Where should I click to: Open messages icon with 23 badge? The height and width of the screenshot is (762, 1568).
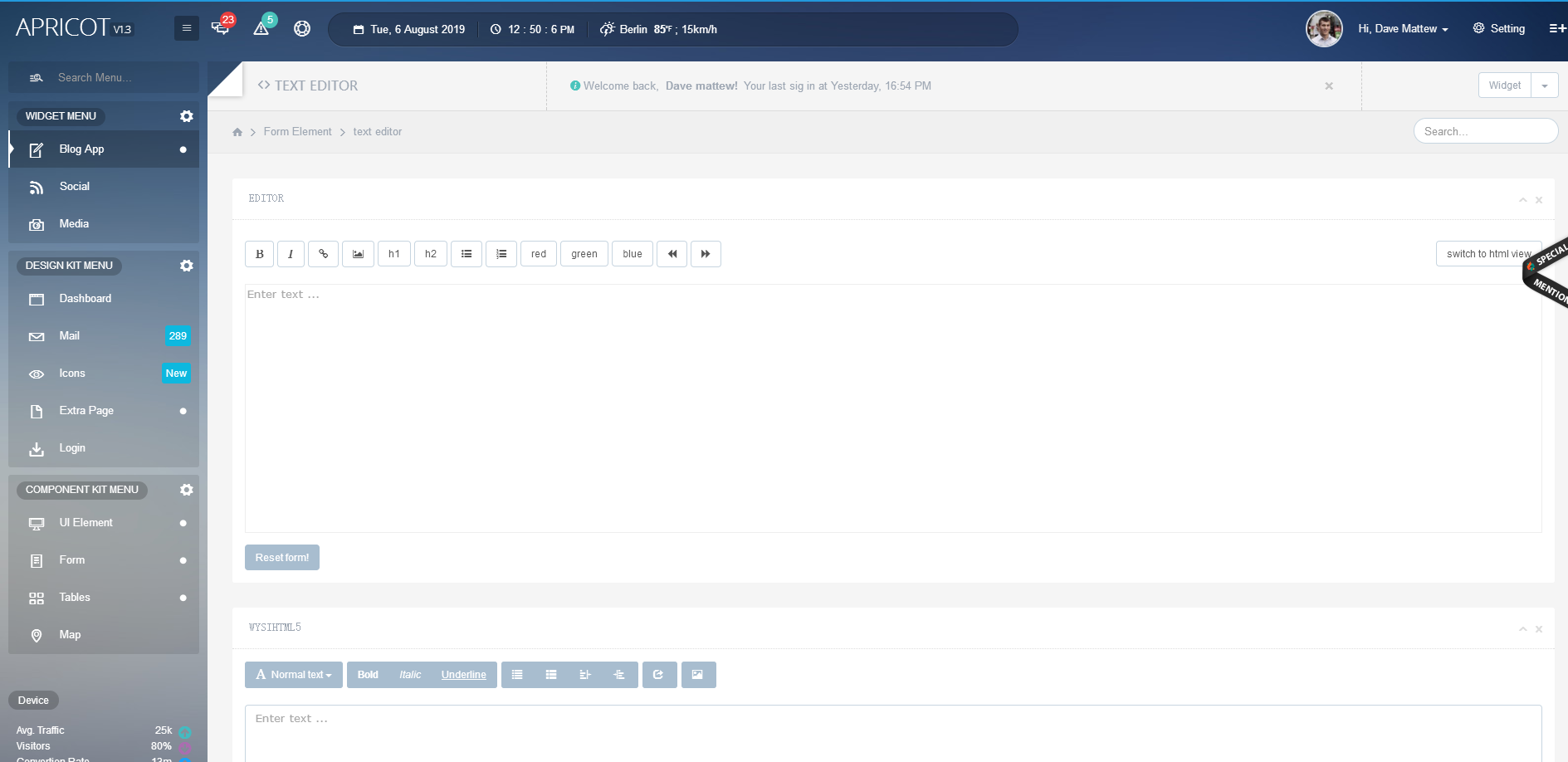click(221, 27)
